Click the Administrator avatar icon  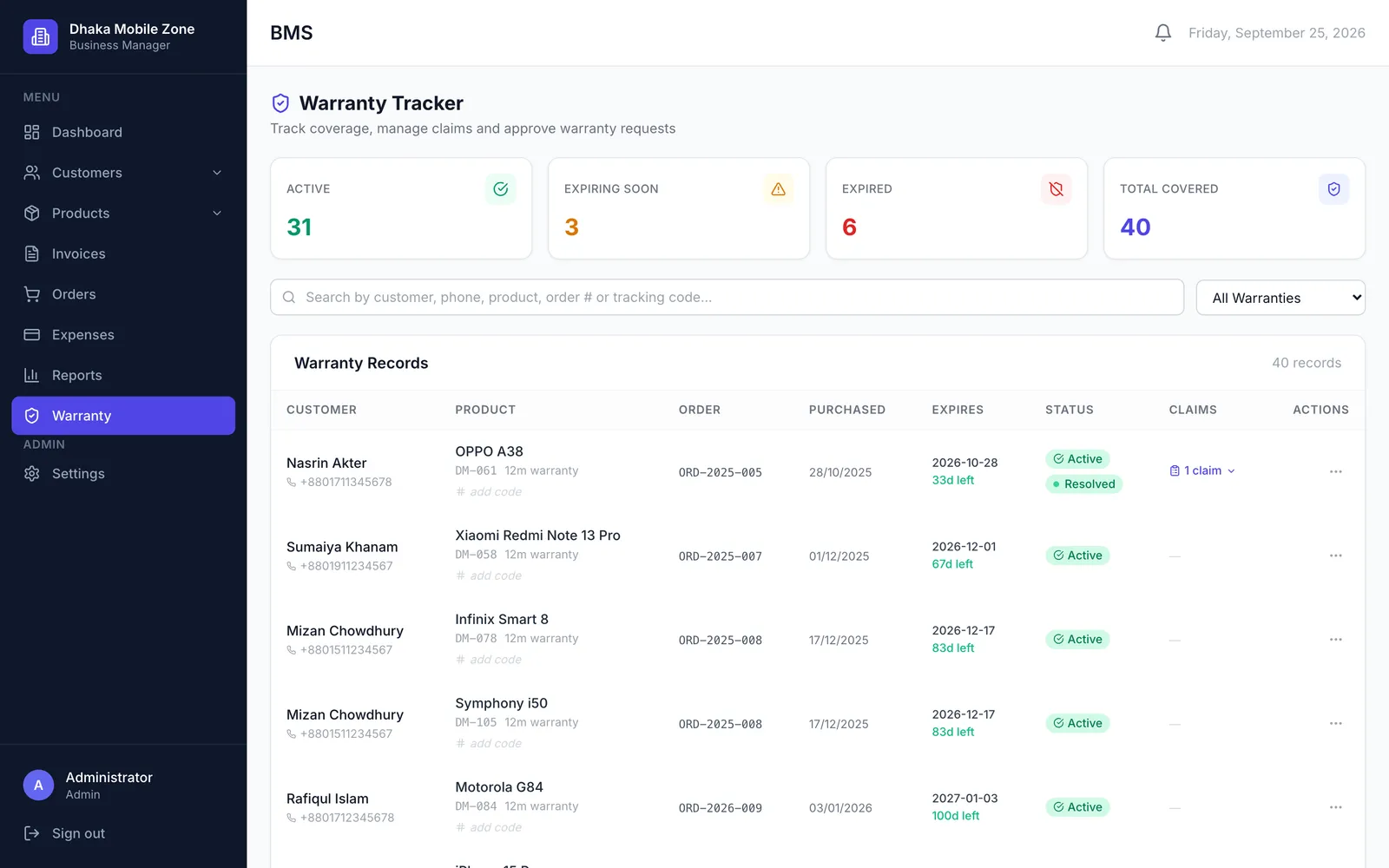point(38,786)
